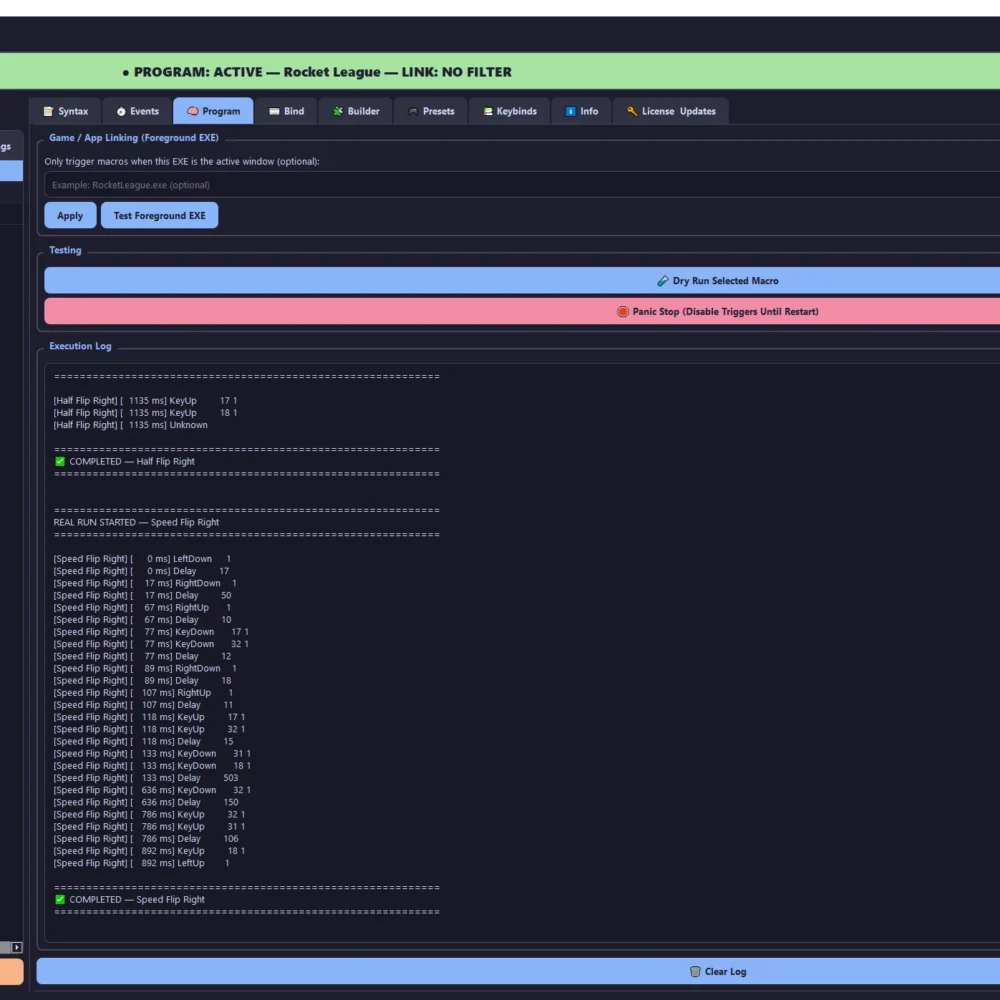Open the License Updates tab
Screen dimensions: 1000x1000
click(670, 111)
